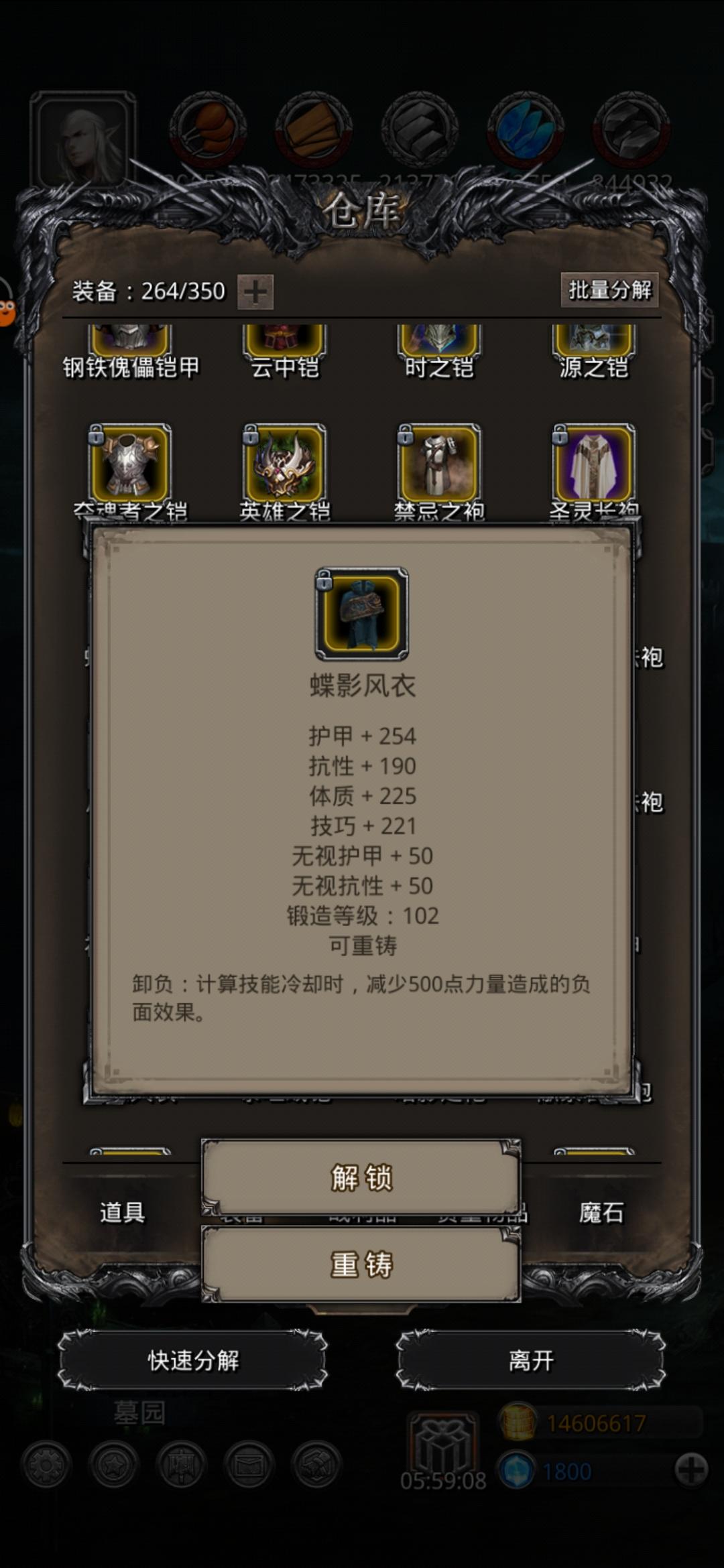Viewport: 724px width, 1568px height.
Task: Click the 离开 leave button
Action: [x=531, y=1360]
